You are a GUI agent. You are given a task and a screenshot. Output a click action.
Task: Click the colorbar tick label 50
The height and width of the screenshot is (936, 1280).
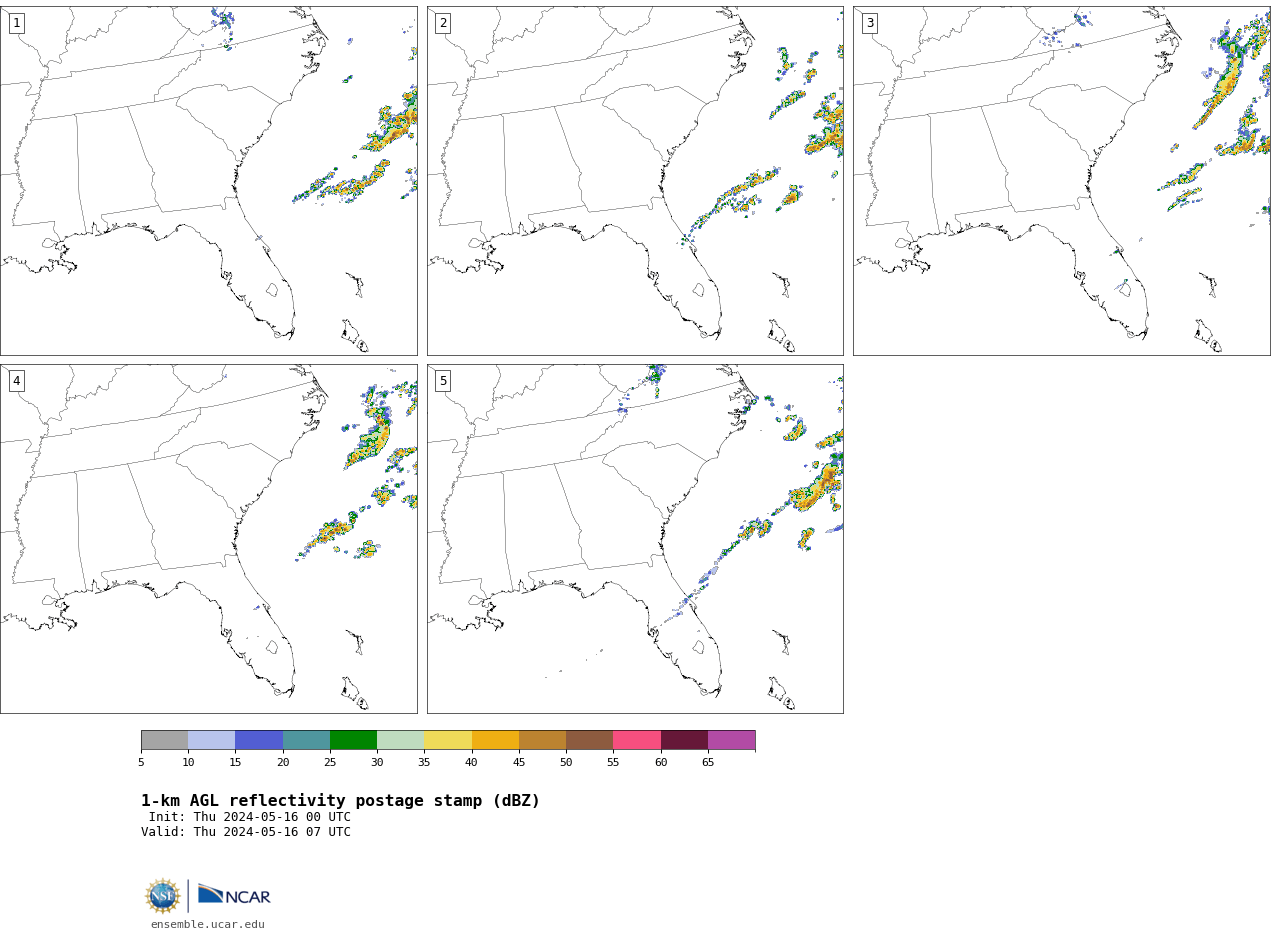[566, 763]
